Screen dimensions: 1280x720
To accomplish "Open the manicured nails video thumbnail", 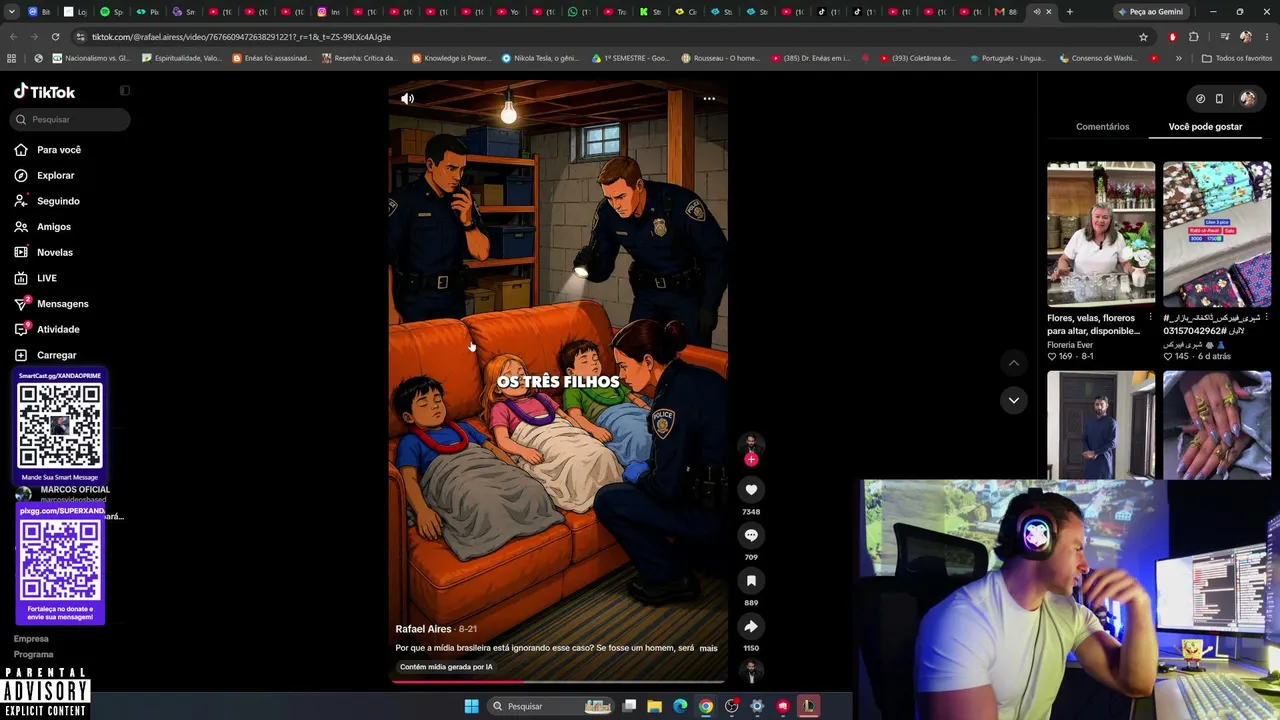I will [x=1217, y=425].
